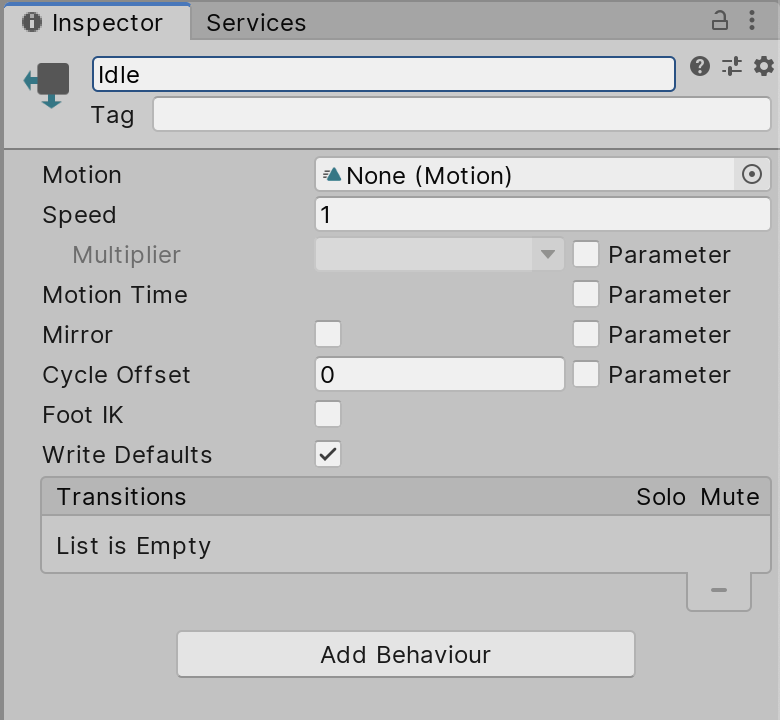The width and height of the screenshot is (780, 720).
Task: Tick the Cycle Offset Parameter checkbox
Action: coord(586,374)
